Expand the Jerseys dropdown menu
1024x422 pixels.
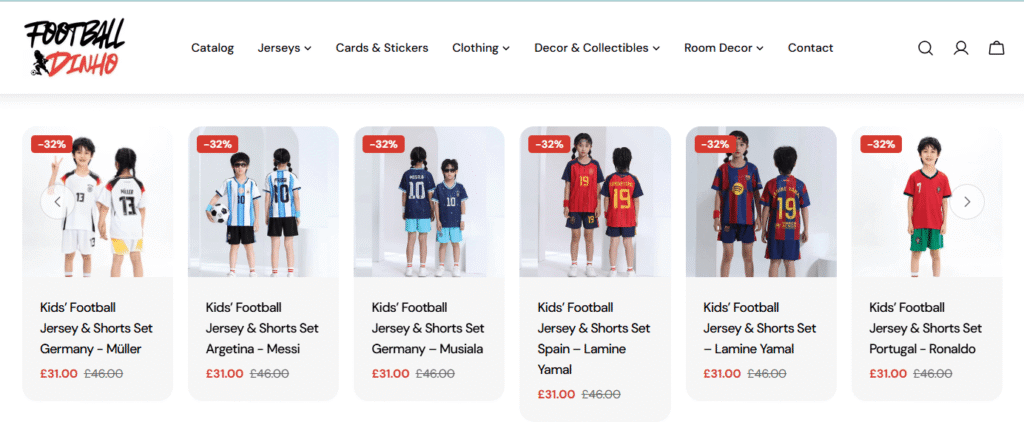(284, 48)
